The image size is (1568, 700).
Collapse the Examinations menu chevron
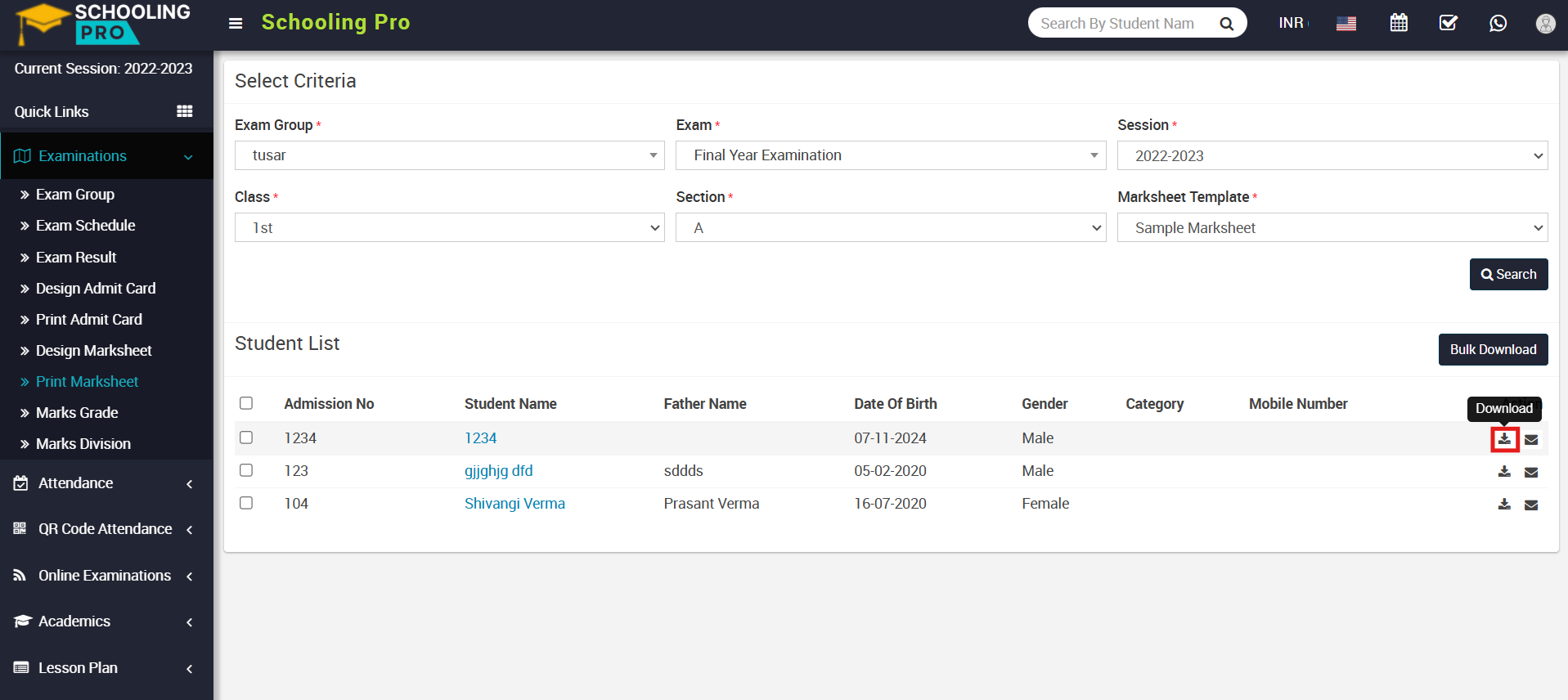189,157
